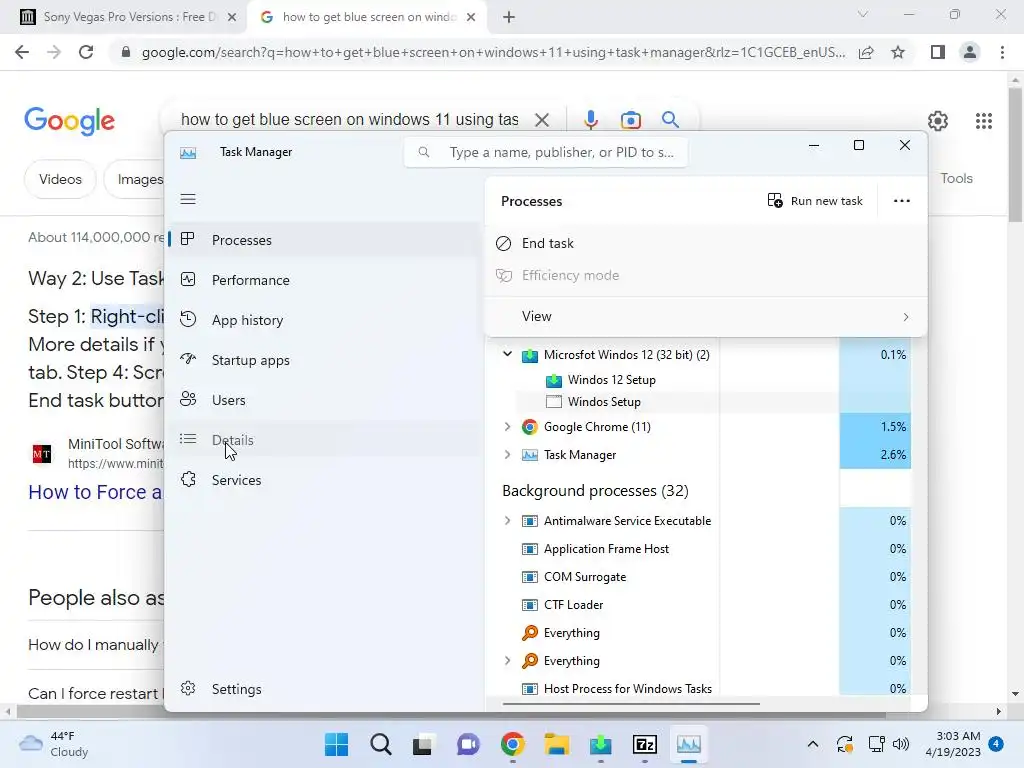The width and height of the screenshot is (1024, 768).
Task: Select COM Surrogate process
Action: point(584,577)
